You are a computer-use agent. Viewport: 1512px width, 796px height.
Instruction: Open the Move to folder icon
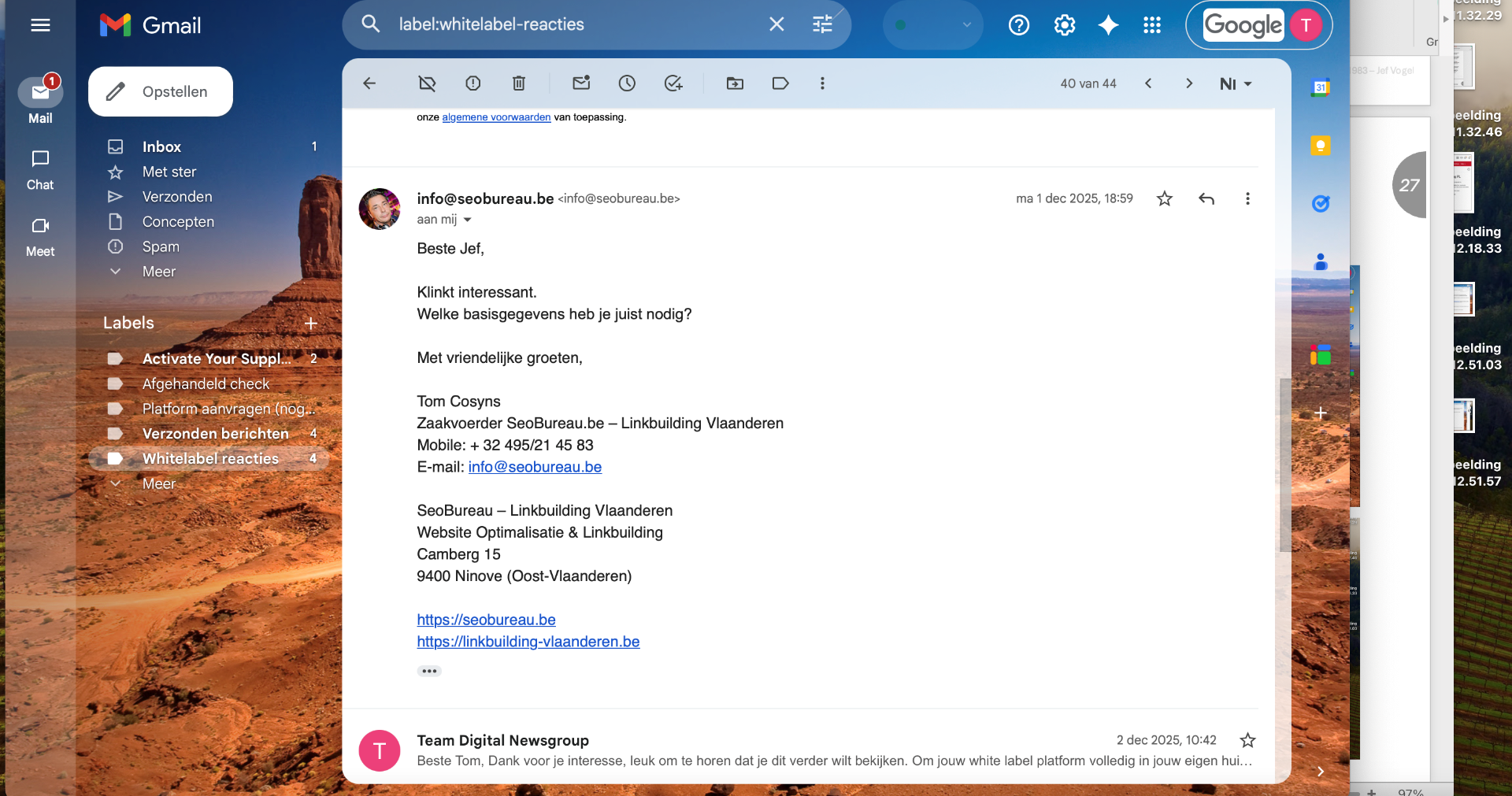pyautogui.click(x=735, y=83)
